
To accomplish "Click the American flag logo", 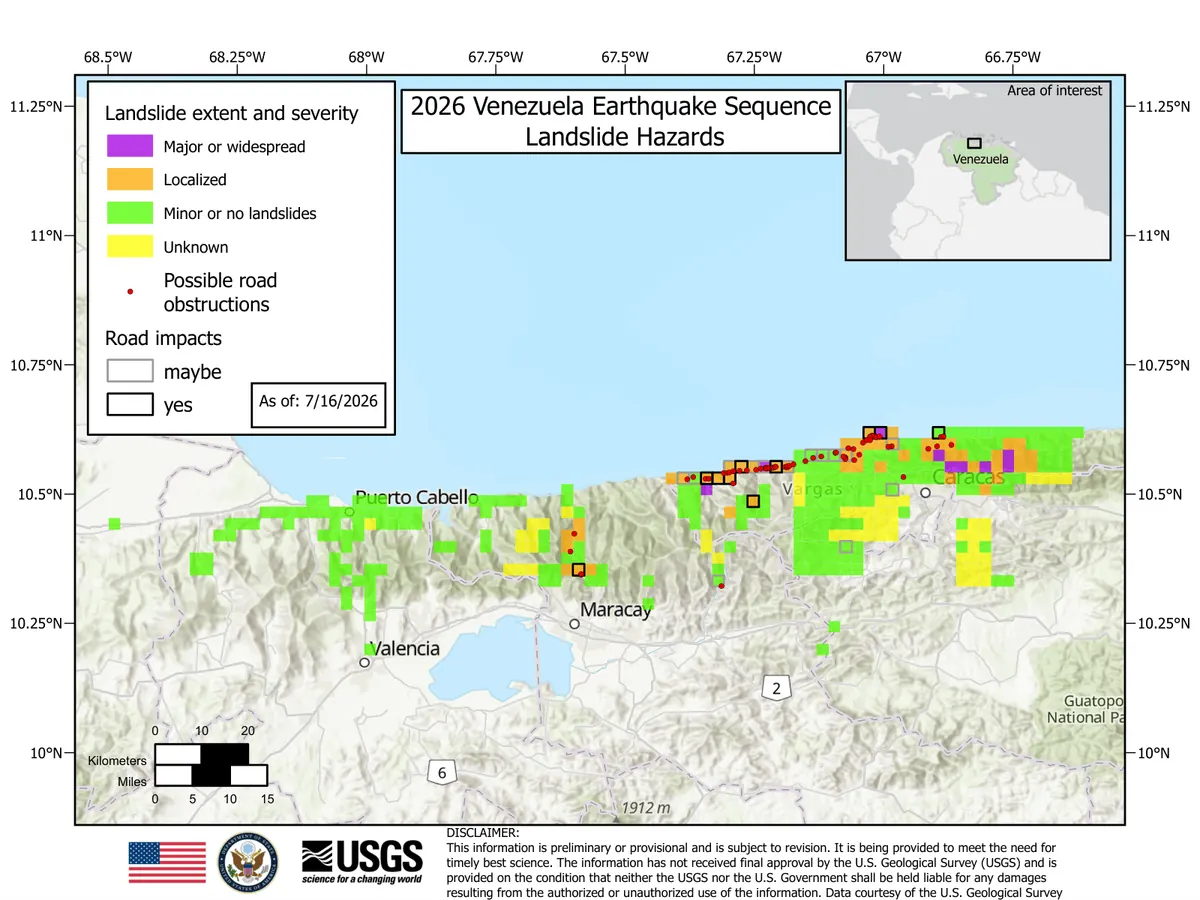I will coord(167,862).
